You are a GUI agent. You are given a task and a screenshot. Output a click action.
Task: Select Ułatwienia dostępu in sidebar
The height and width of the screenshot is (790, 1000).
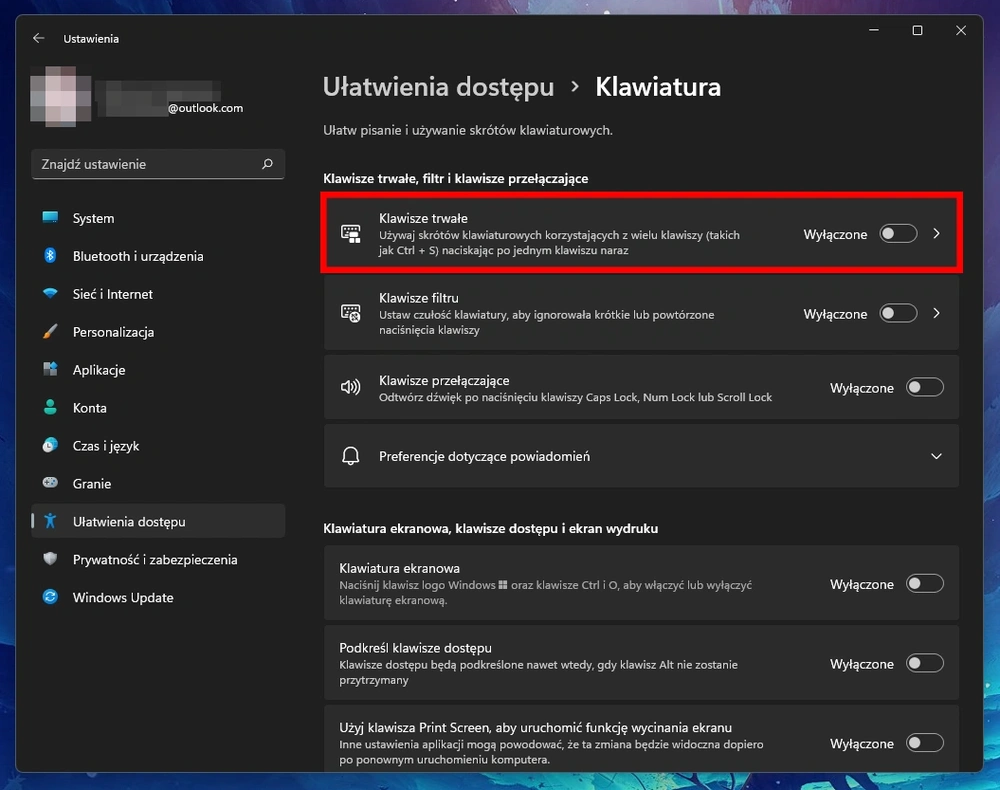pos(158,521)
